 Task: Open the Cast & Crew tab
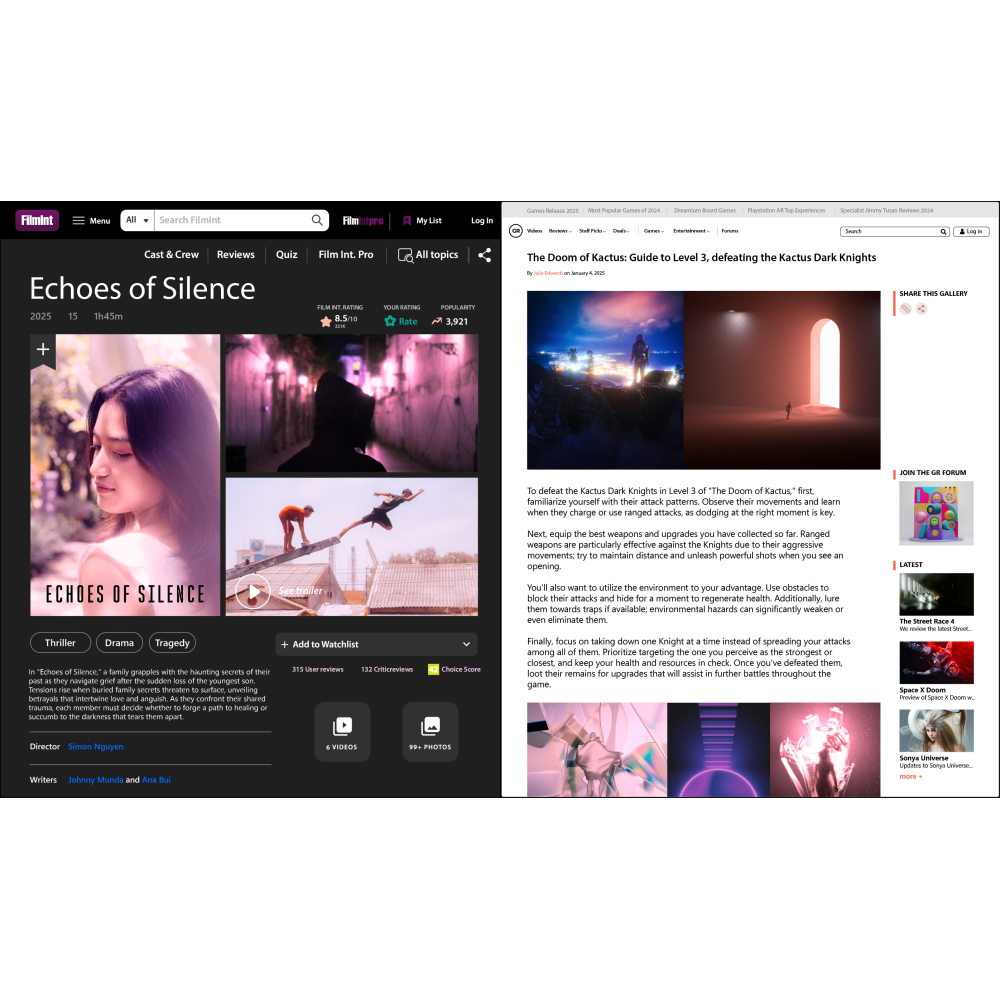point(171,255)
